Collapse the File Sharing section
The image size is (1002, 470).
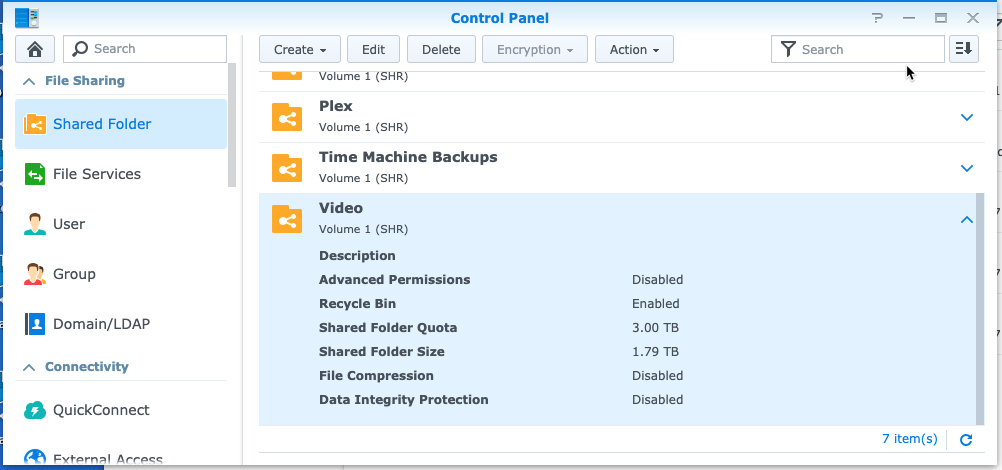(x=29, y=81)
